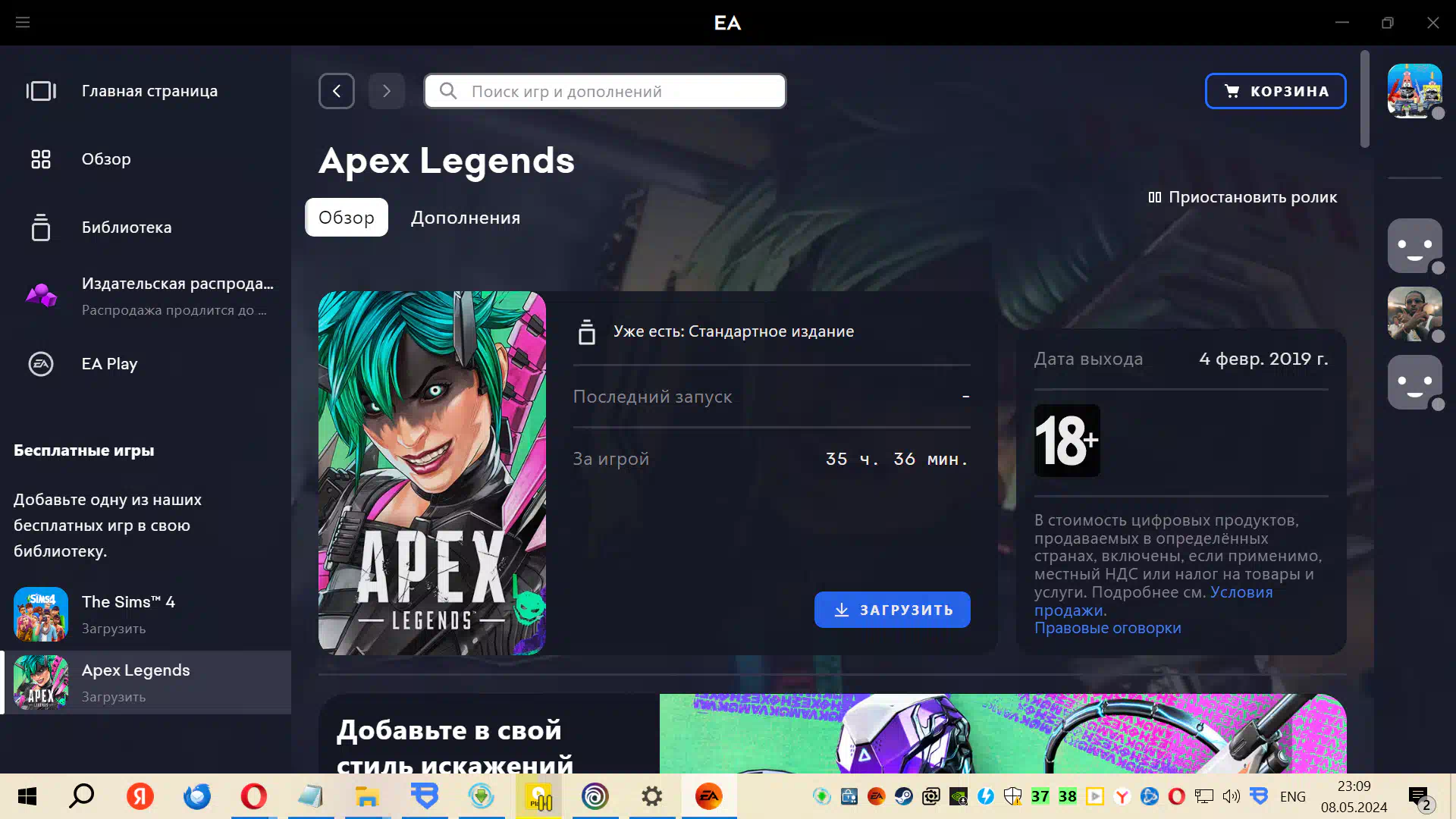
Task: Click the magnifier icon in the search box
Action: click(448, 91)
